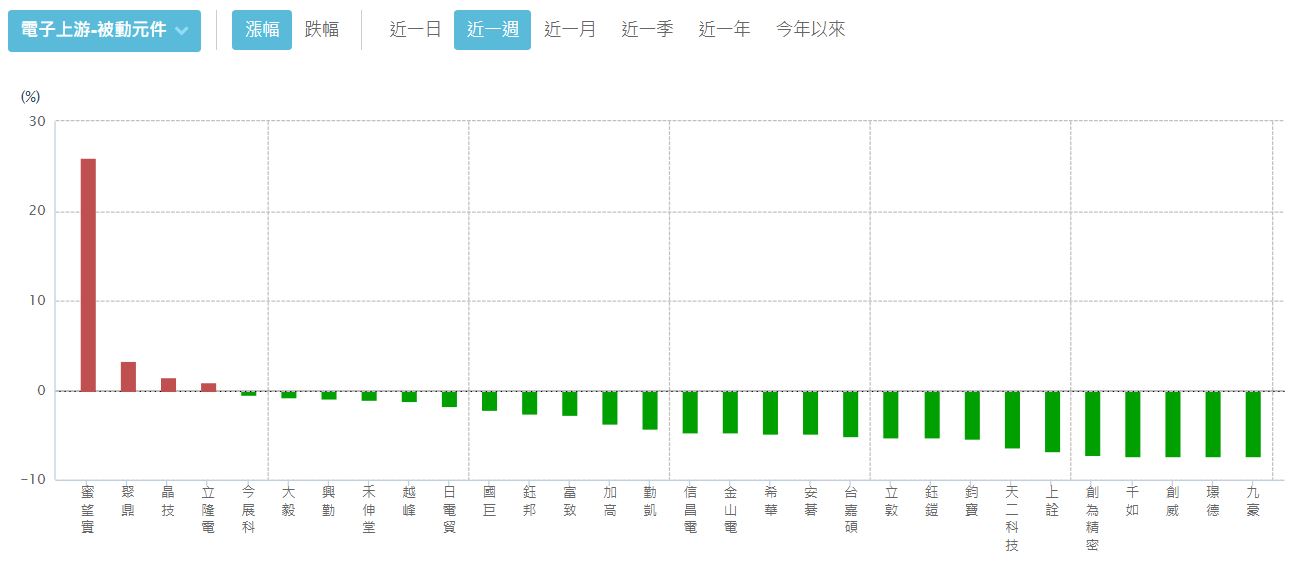Switch to 近一月 period
1293x563 pixels.
coord(570,30)
